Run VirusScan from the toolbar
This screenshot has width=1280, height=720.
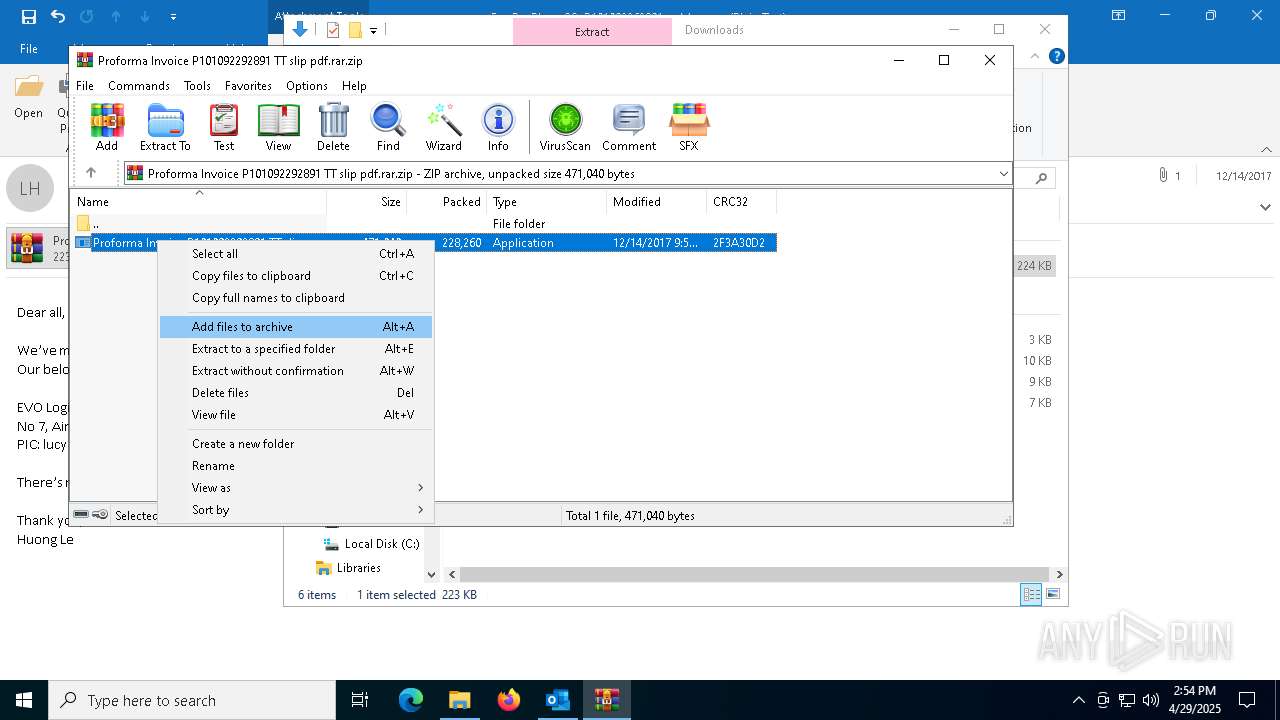[x=565, y=127]
